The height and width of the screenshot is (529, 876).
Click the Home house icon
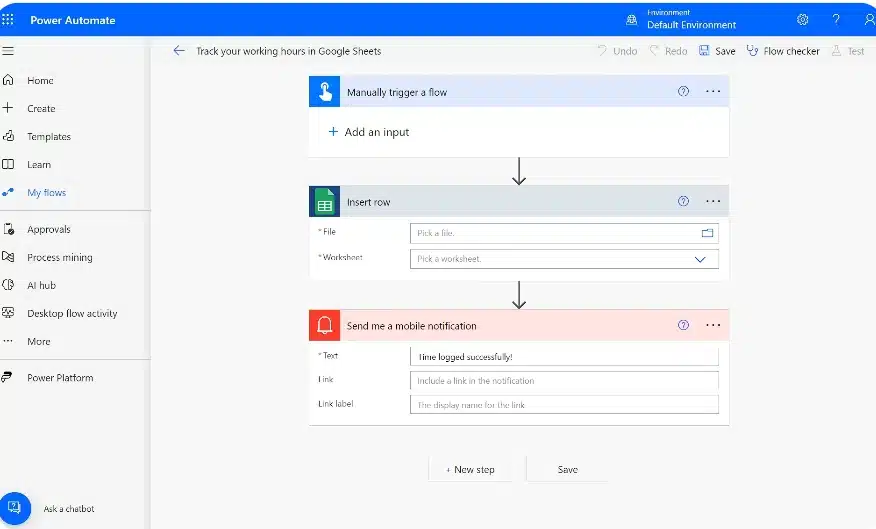coord(8,80)
